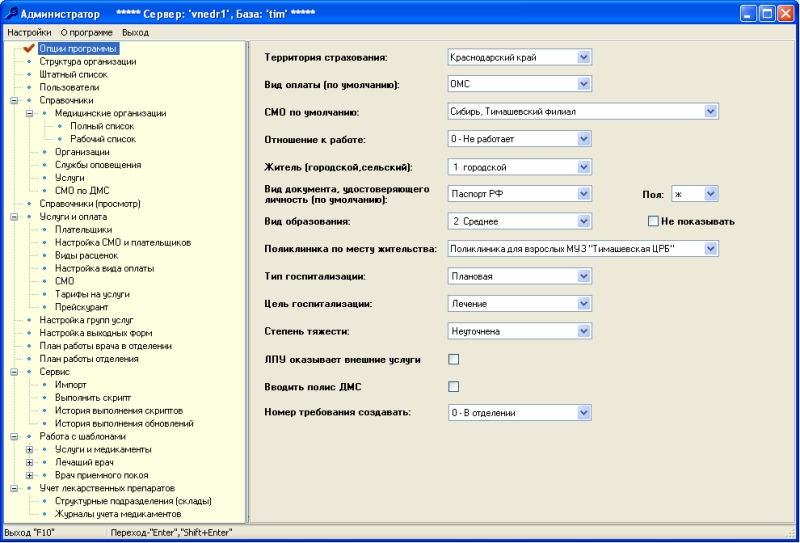The height and width of the screenshot is (543, 800).
Task: Select План работы врача в отделении
Action: tap(106, 346)
